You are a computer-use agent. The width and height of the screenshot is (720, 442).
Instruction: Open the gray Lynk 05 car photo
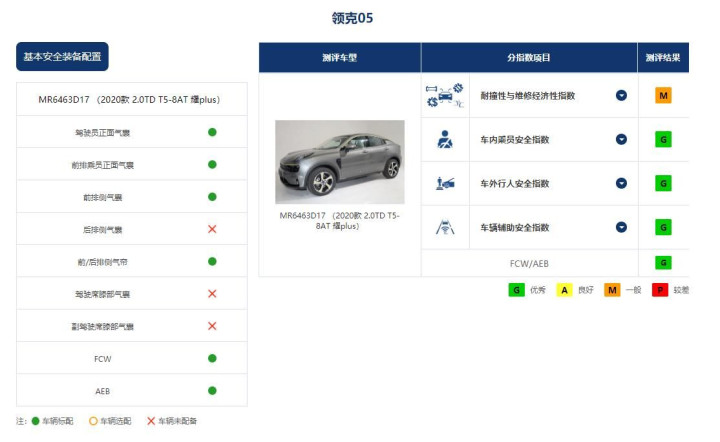pos(340,162)
